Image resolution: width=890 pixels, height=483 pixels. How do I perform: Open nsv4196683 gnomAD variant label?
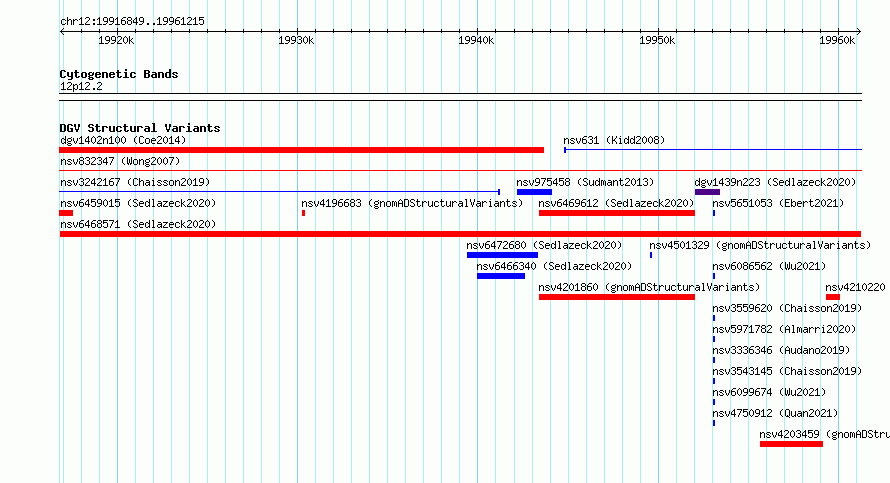[412, 203]
